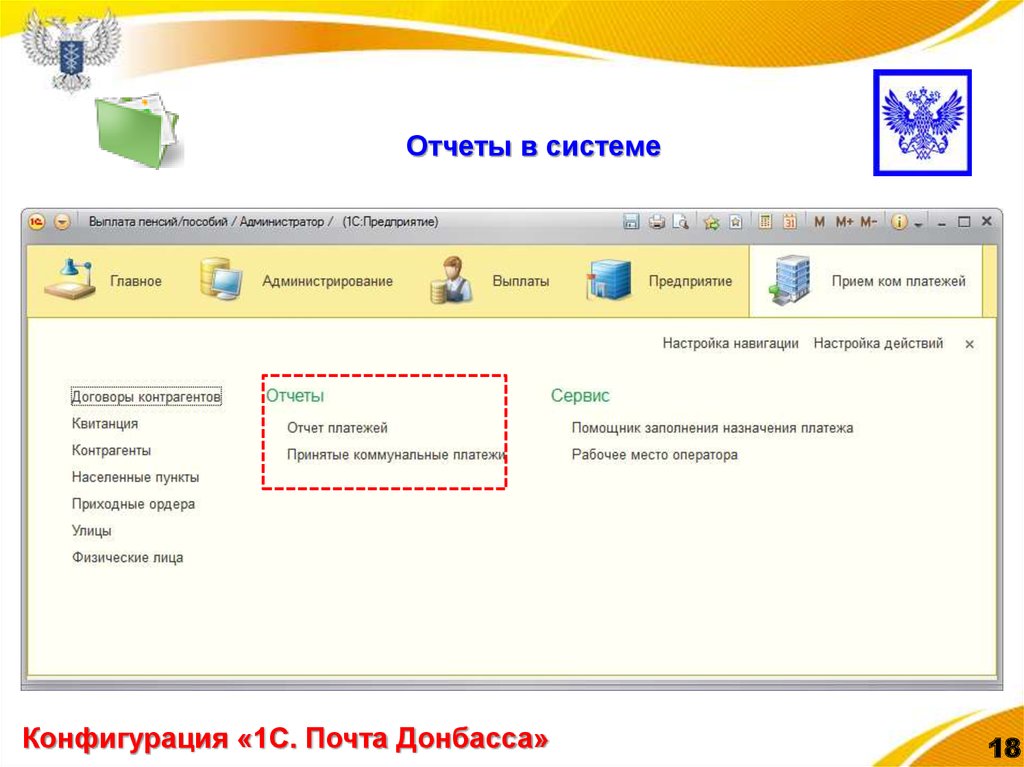Viewport: 1024px width, 767px height.
Task: Open the calendar icon showing 31
Action: coord(790,222)
